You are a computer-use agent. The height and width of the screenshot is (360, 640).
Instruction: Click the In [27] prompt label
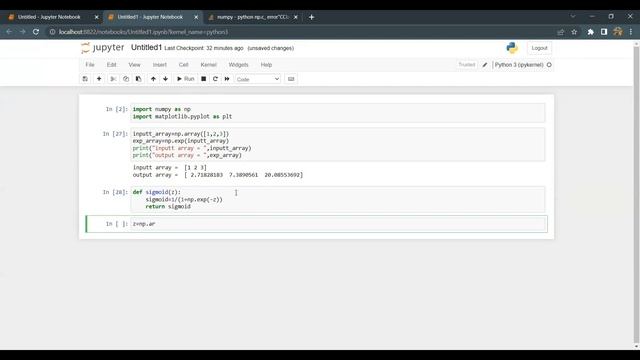coord(115,134)
